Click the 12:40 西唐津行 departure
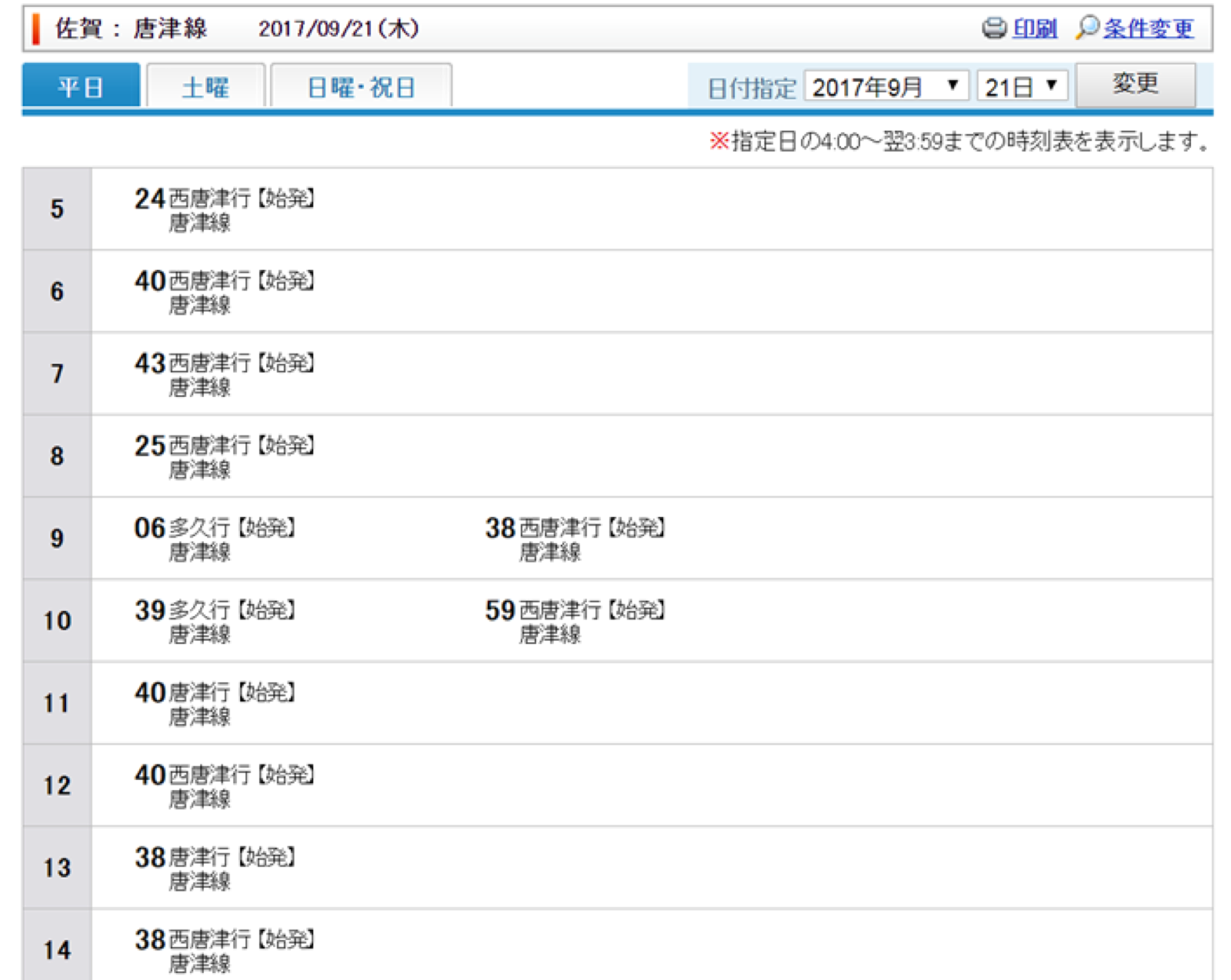Screen dimensions: 1231x980 click(x=224, y=785)
